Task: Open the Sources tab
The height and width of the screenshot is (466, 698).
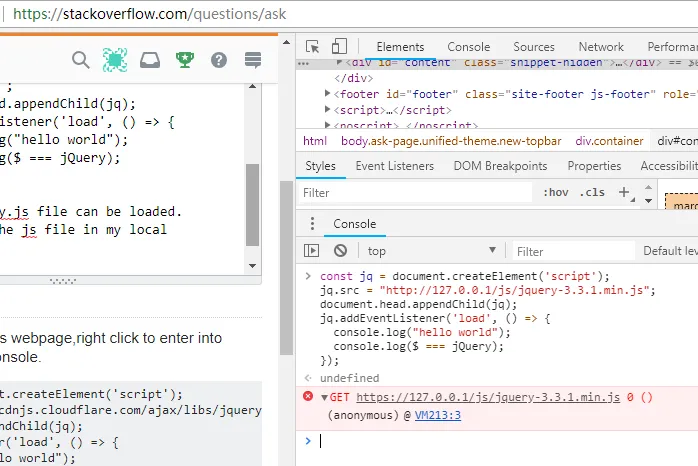Action: click(x=534, y=47)
